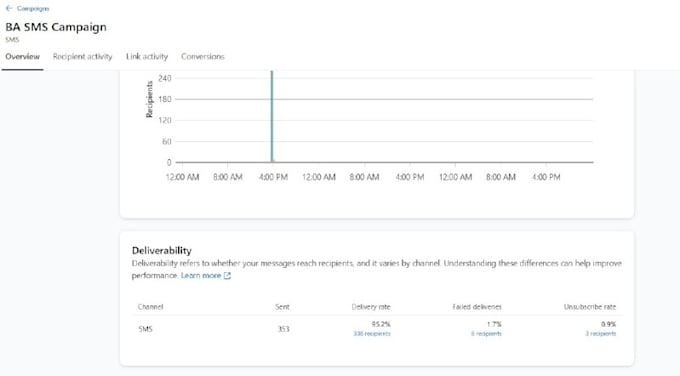This screenshot has width=680, height=376.
Task: Click the back arrow icon beside Campaigns
Action: [9, 8]
